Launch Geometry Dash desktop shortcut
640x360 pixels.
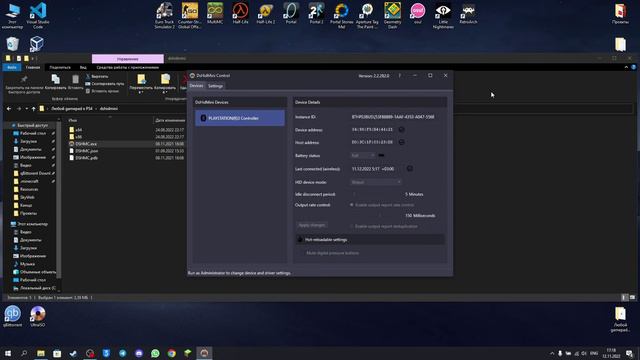coord(392,16)
